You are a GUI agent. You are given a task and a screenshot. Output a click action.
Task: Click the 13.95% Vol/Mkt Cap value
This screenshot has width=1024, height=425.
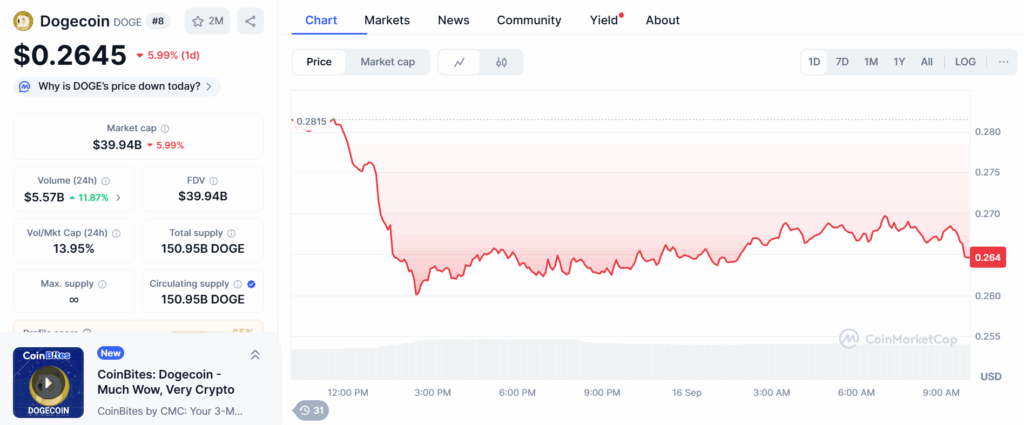74,248
